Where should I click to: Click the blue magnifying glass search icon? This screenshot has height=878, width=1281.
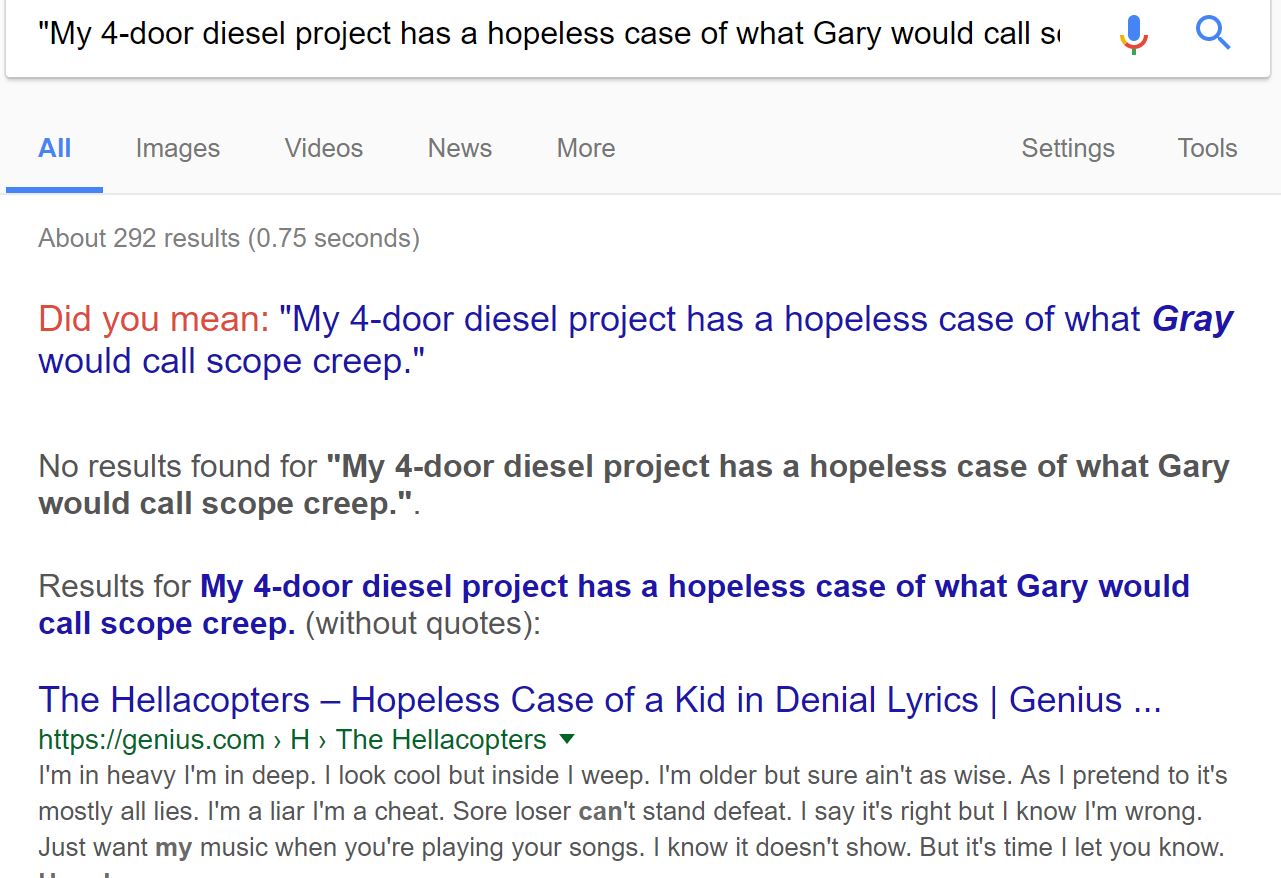(1212, 35)
